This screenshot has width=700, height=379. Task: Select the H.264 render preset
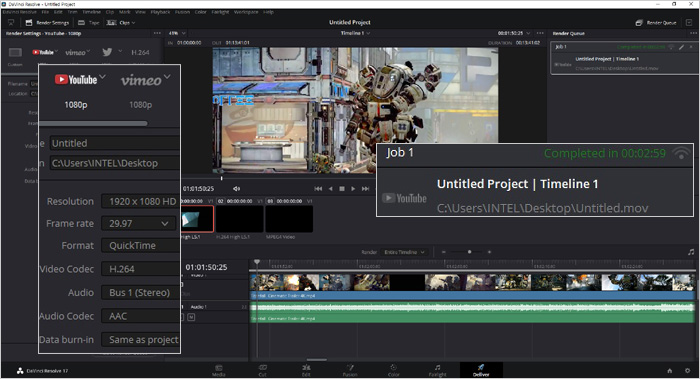coord(140,52)
